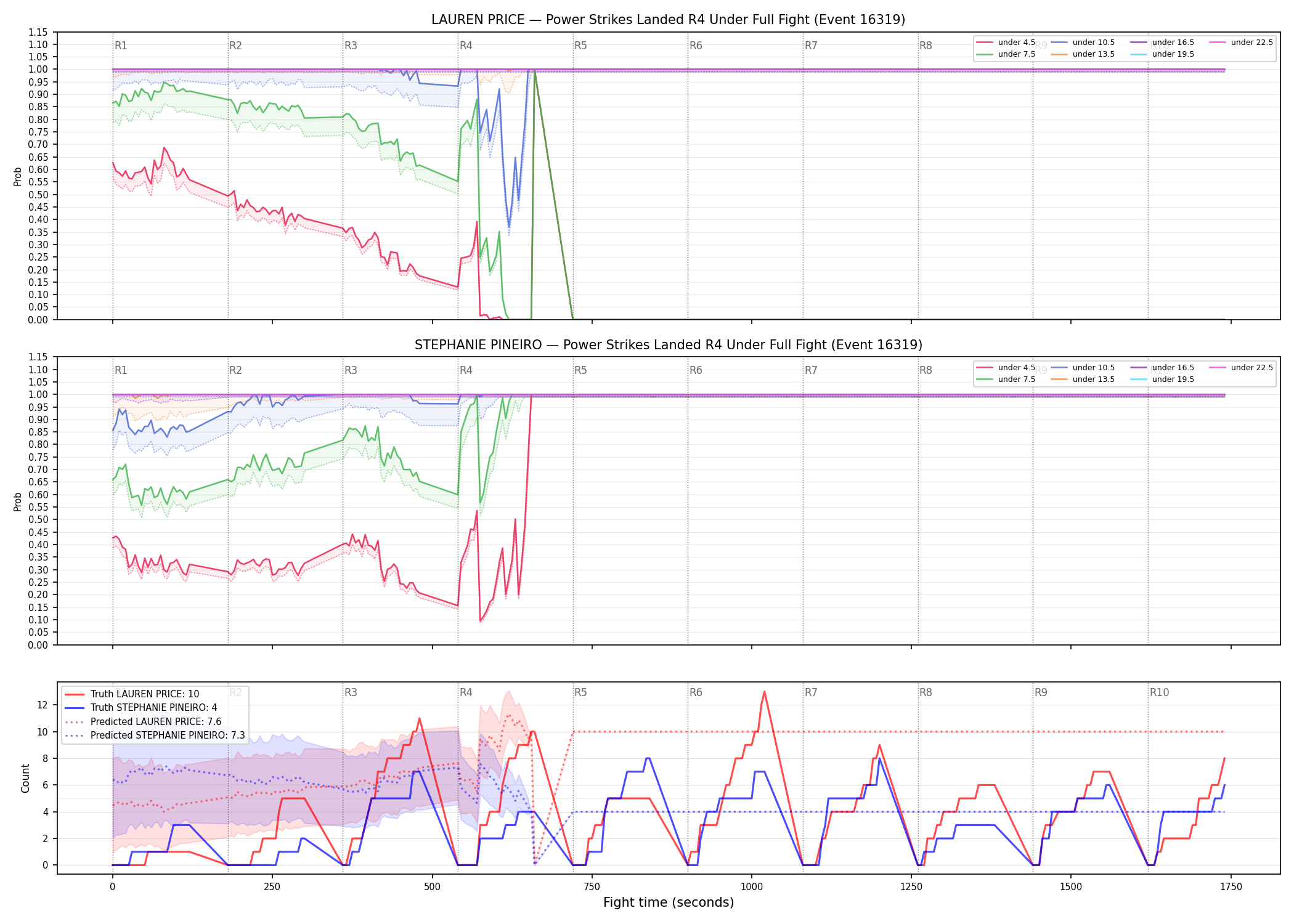The height and width of the screenshot is (924, 1294).
Task: Click y-axis tick '1.00' on middle chart
Action: click(x=38, y=395)
